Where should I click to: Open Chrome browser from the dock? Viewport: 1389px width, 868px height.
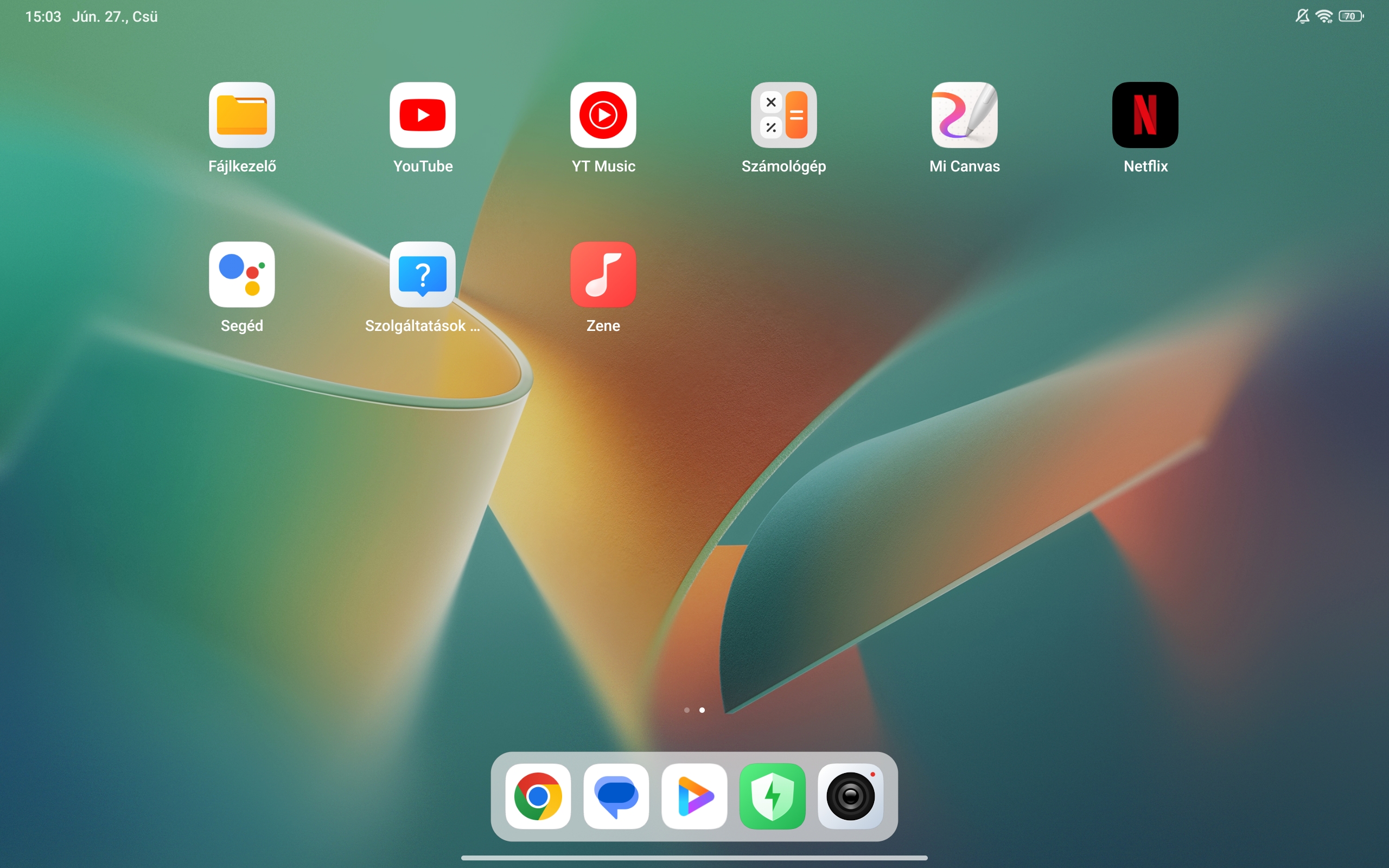point(538,796)
